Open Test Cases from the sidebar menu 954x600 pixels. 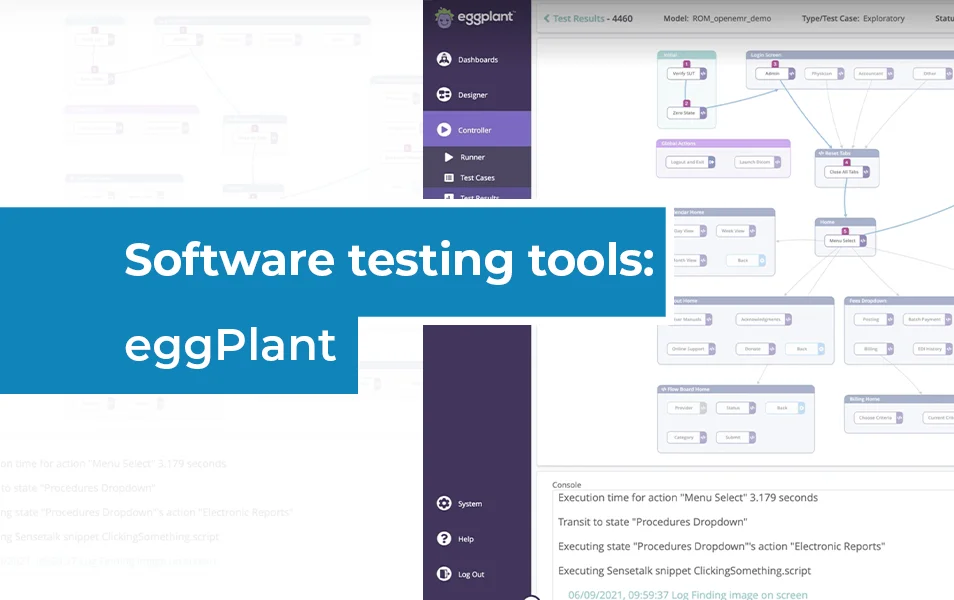click(x=472, y=178)
